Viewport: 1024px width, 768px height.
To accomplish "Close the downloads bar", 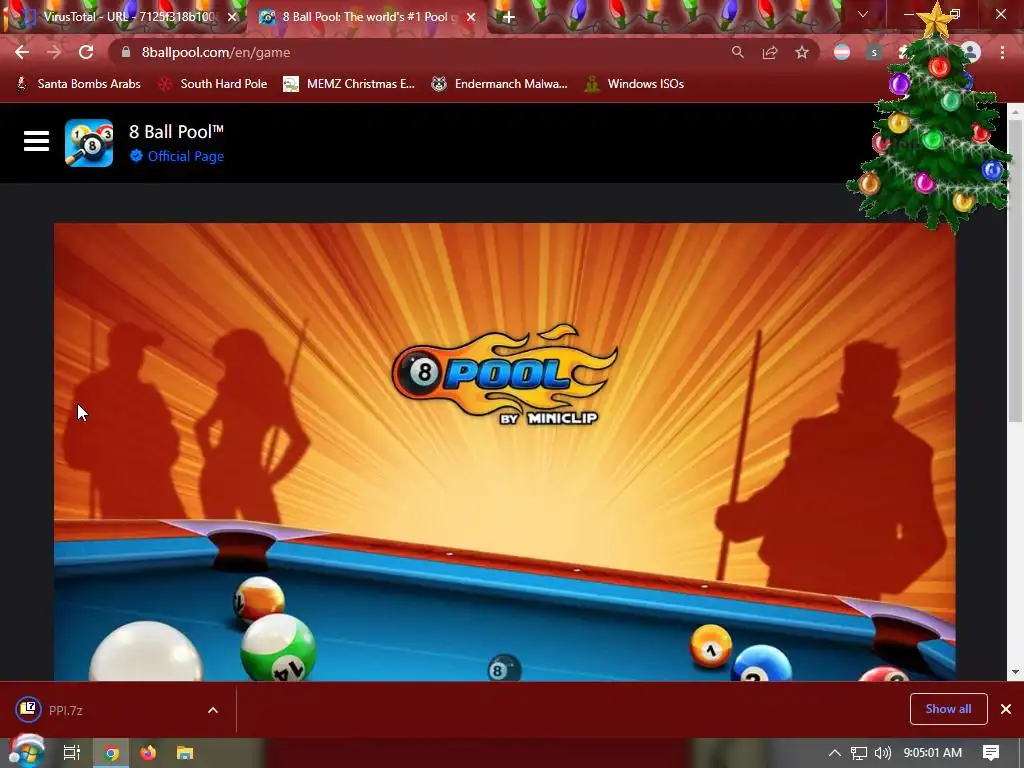I will pos(1006,709).
